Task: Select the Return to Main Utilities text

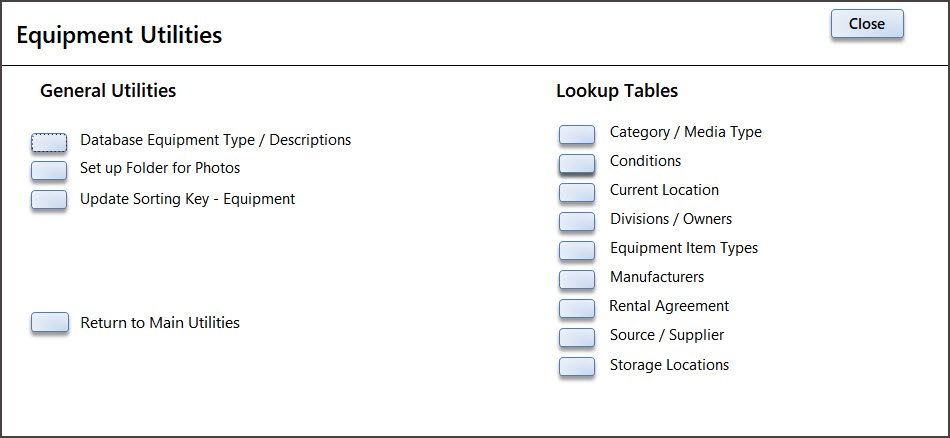Action: pyautogui.click(x=160, y=322)
